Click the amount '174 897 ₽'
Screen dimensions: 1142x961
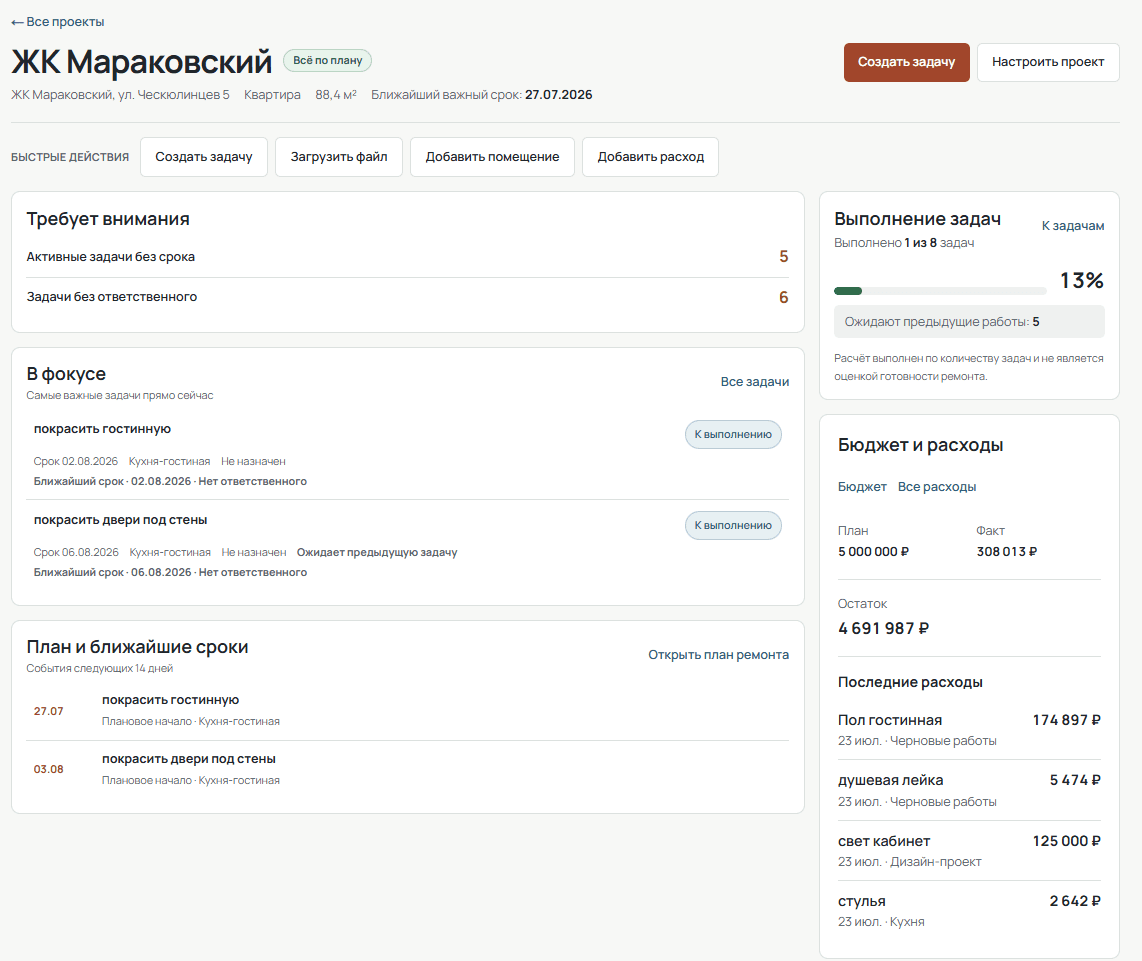coord(1066,720)
